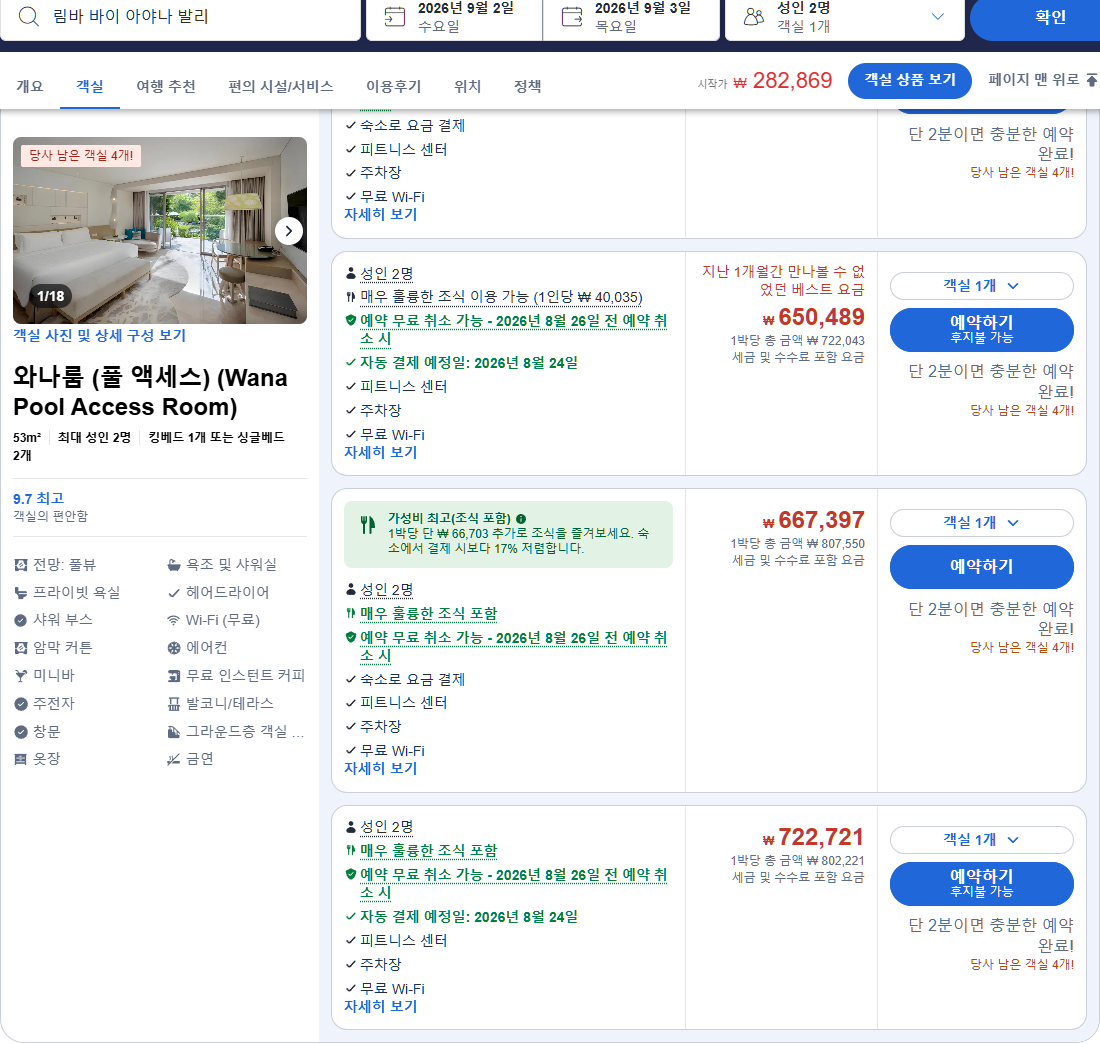Click 자세히 보기 in the 722,721 offer
The height and width of the screenshot is (1044, 1100).
(x=380, y=1006)
